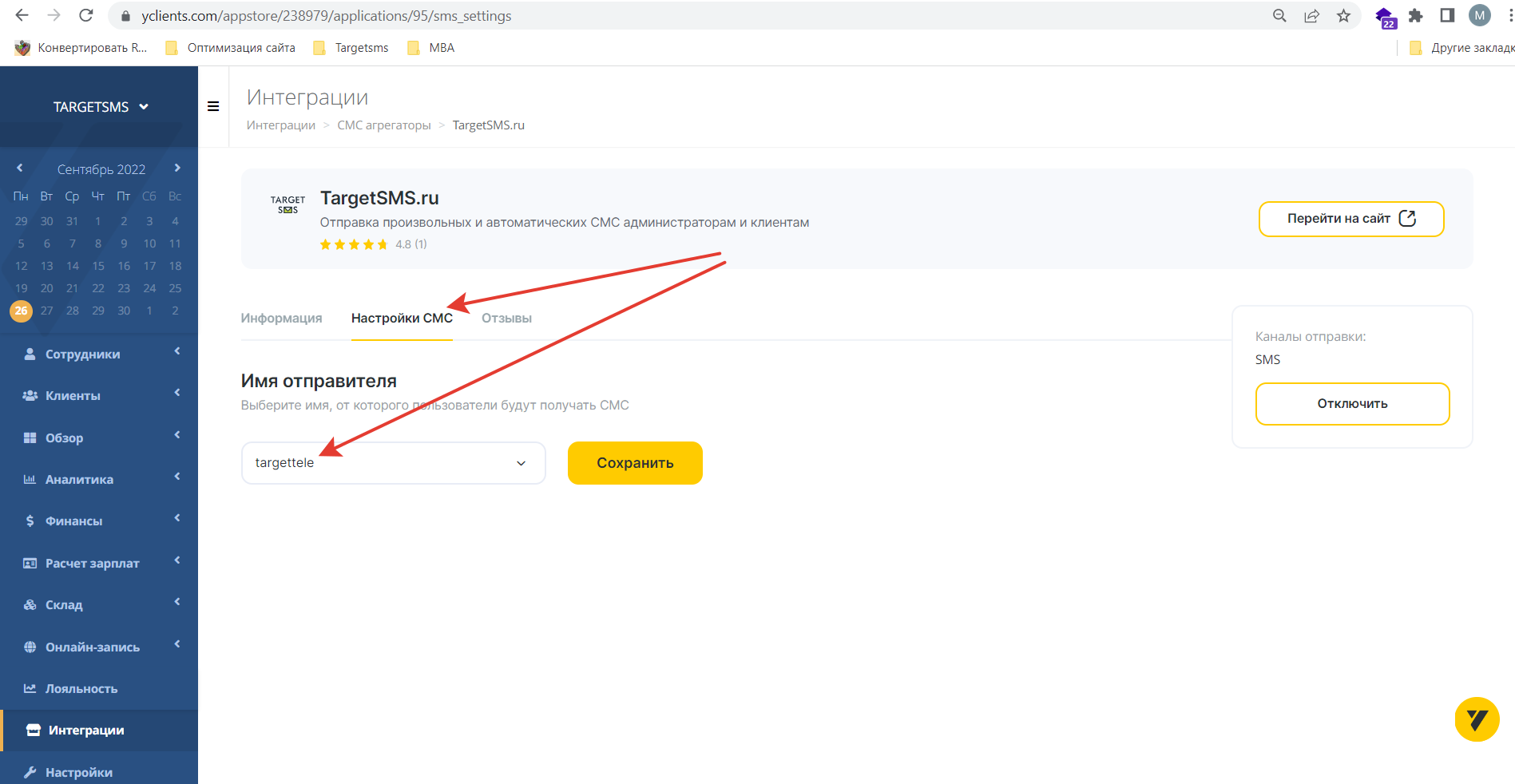The width and height of the screenshot is (1515, 784).
Task: Expand Онлайн-запись submenu chevron
Action: point(177,644)
